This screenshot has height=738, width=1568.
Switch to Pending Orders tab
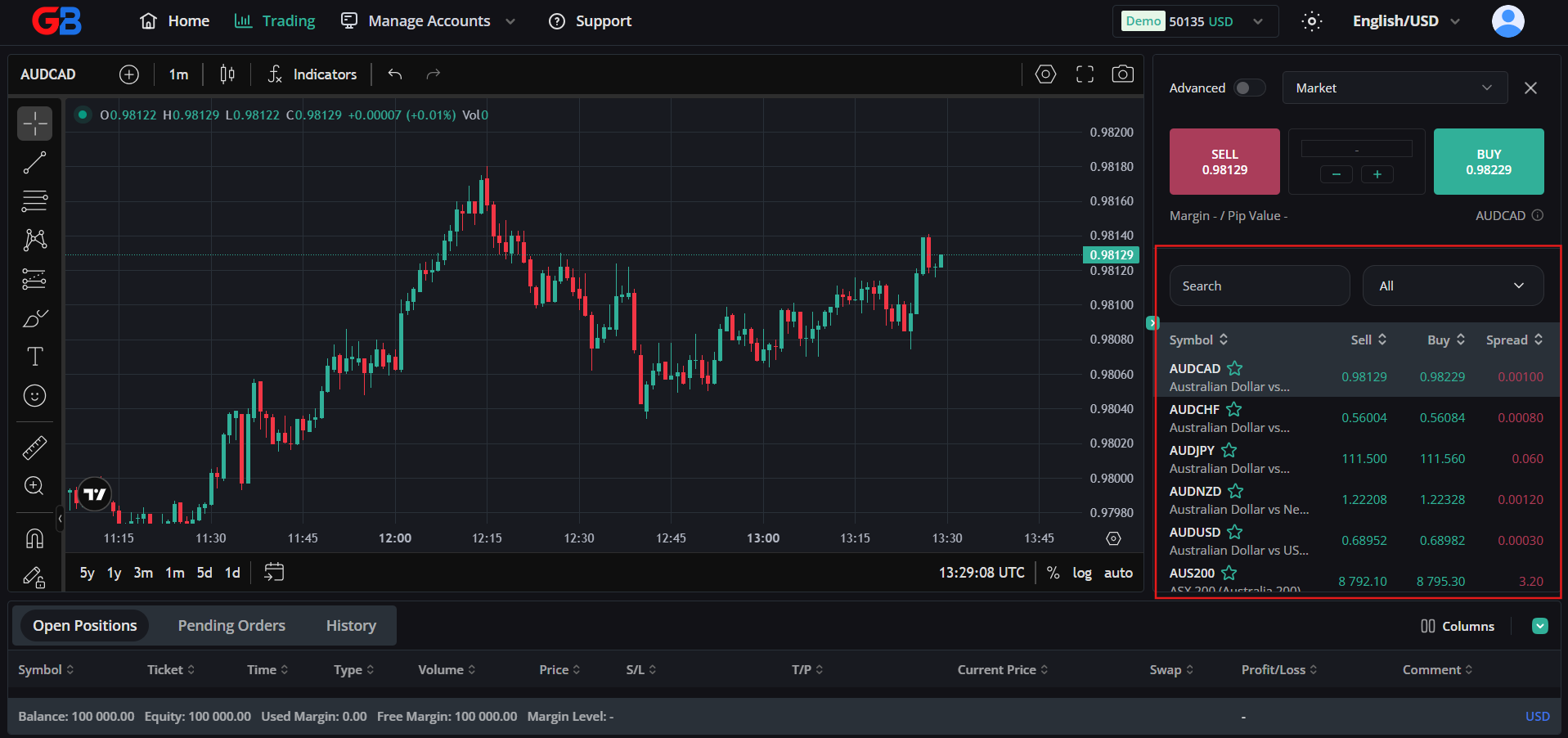pos(231,626)
